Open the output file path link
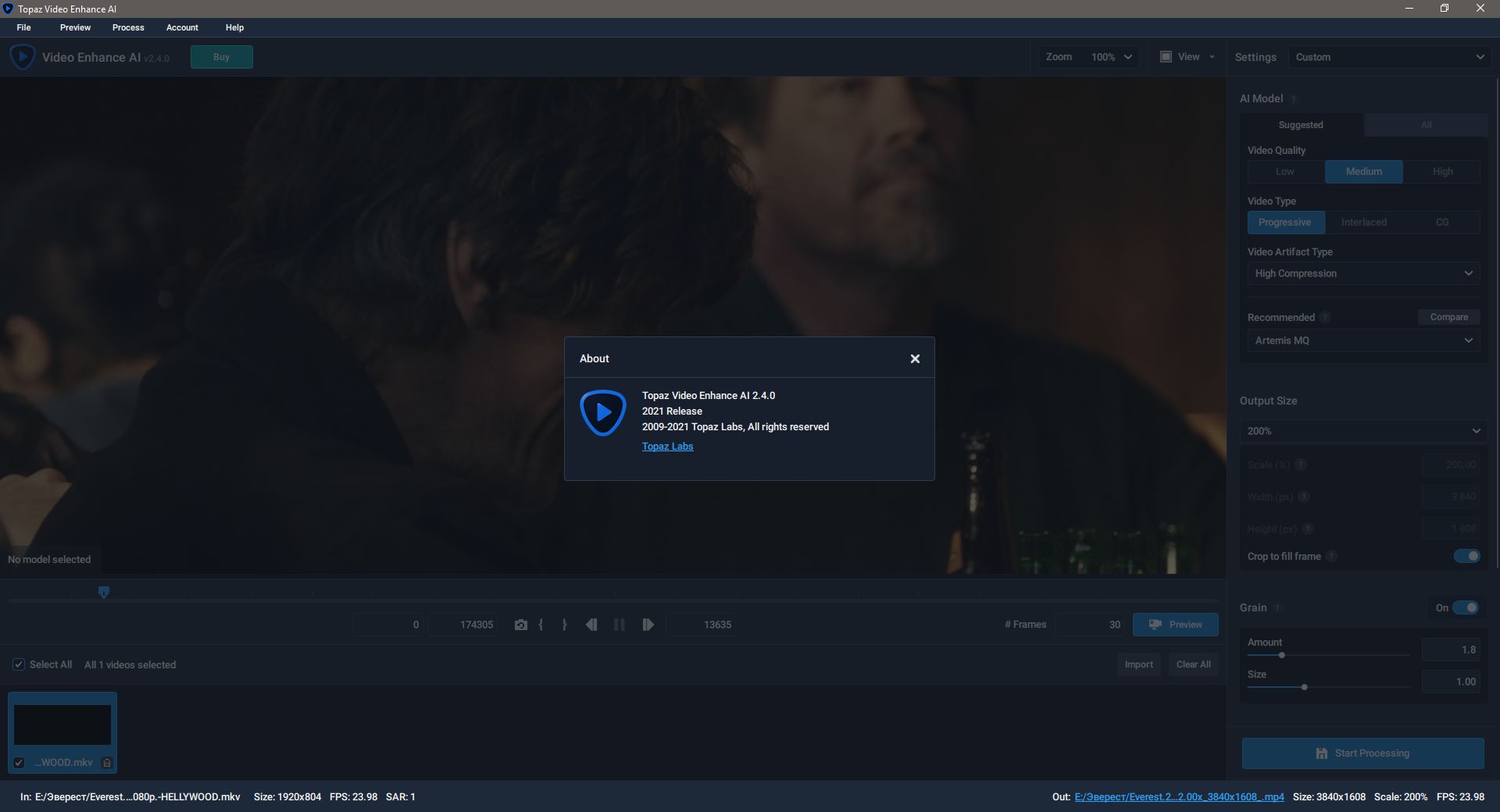1500x812 pixels. click(x=1179, y=797)
